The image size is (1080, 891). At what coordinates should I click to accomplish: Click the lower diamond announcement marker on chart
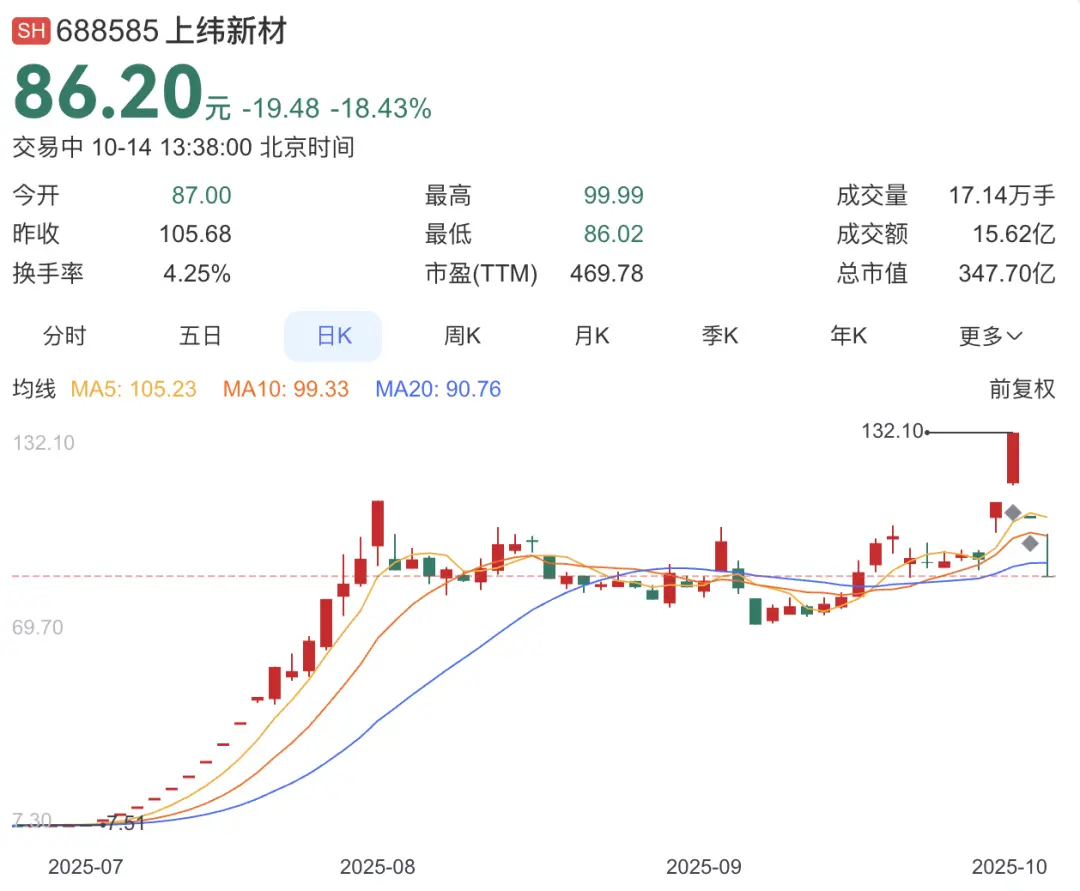tap(1030, 543)
